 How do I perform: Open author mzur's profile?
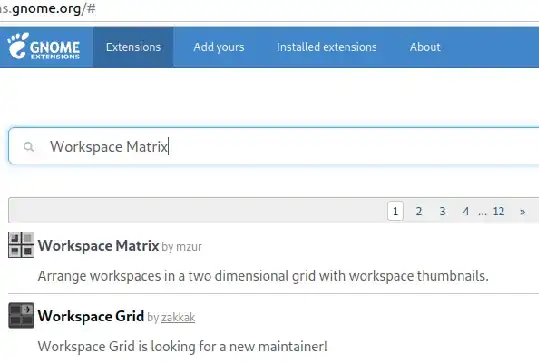[x=189, y=247]
